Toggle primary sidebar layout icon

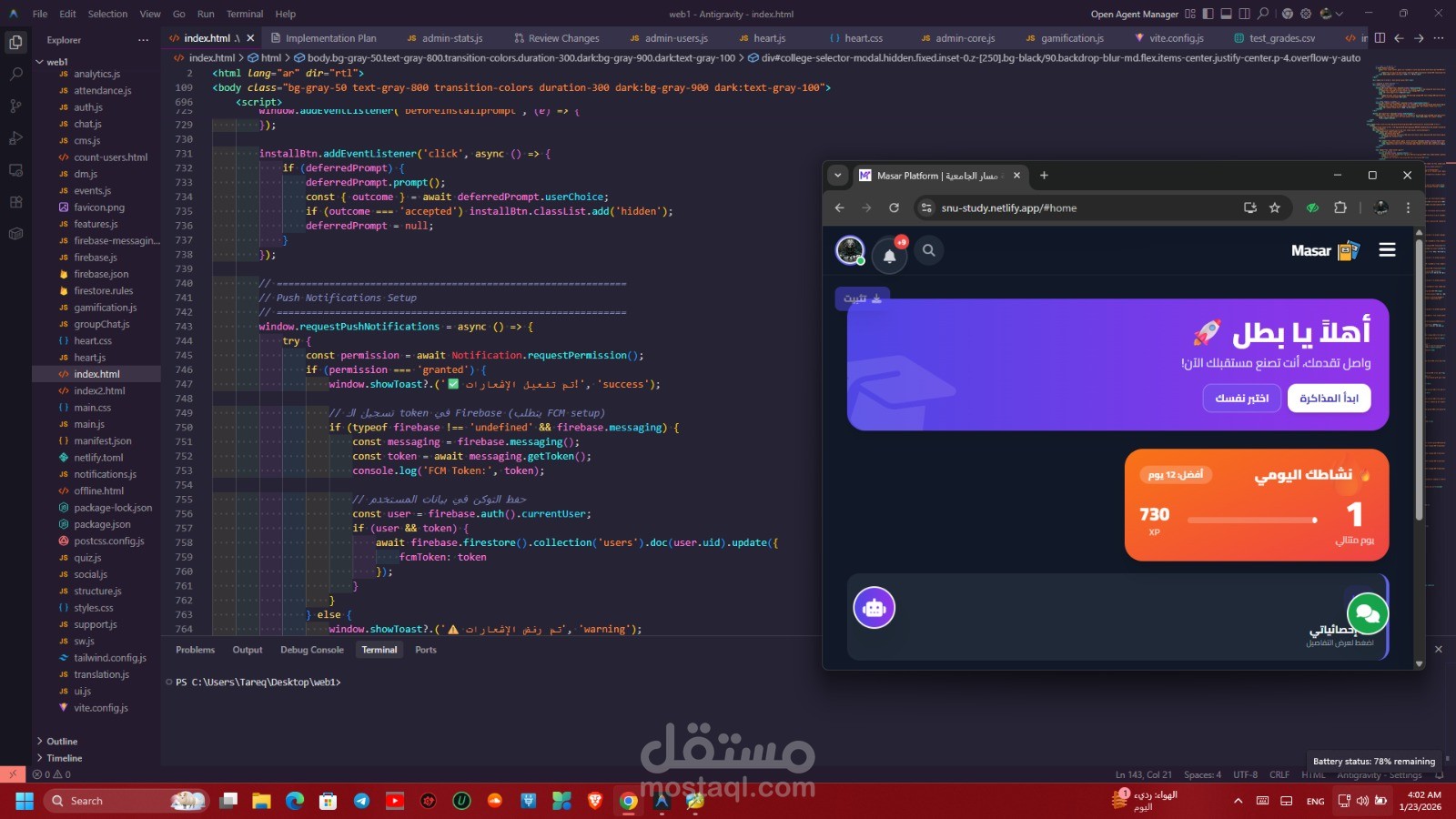point(1208,14)
